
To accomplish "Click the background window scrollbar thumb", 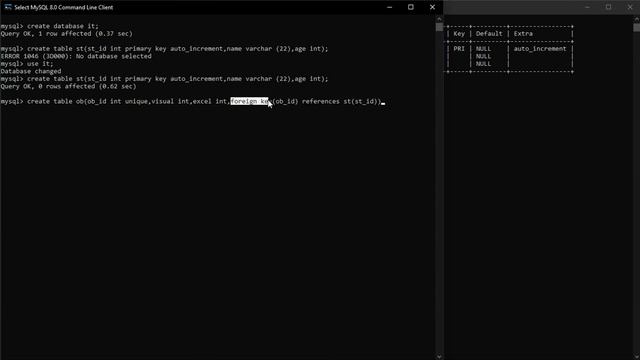I will [x=637, y=27].
